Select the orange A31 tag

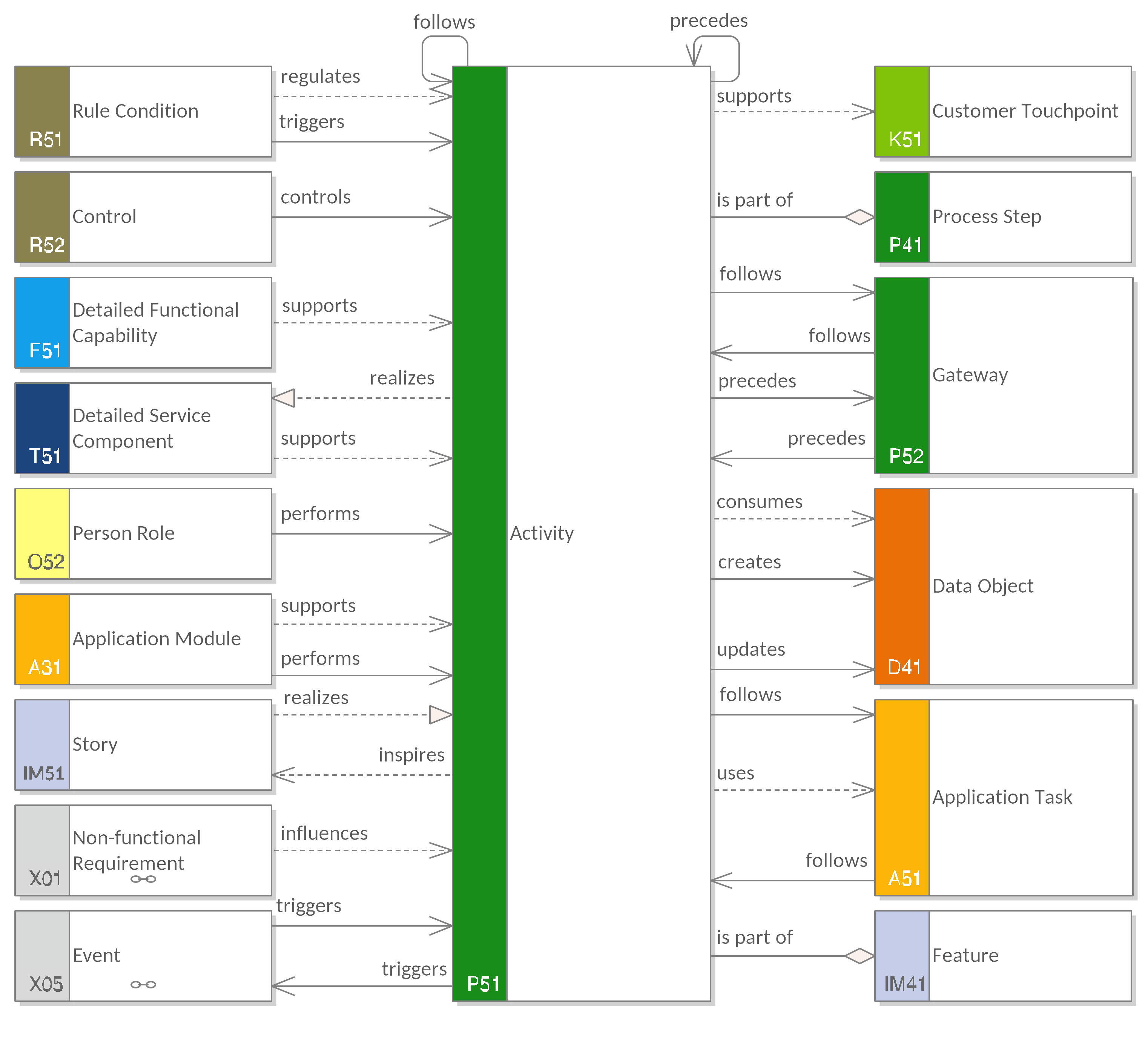pos(42,639)
